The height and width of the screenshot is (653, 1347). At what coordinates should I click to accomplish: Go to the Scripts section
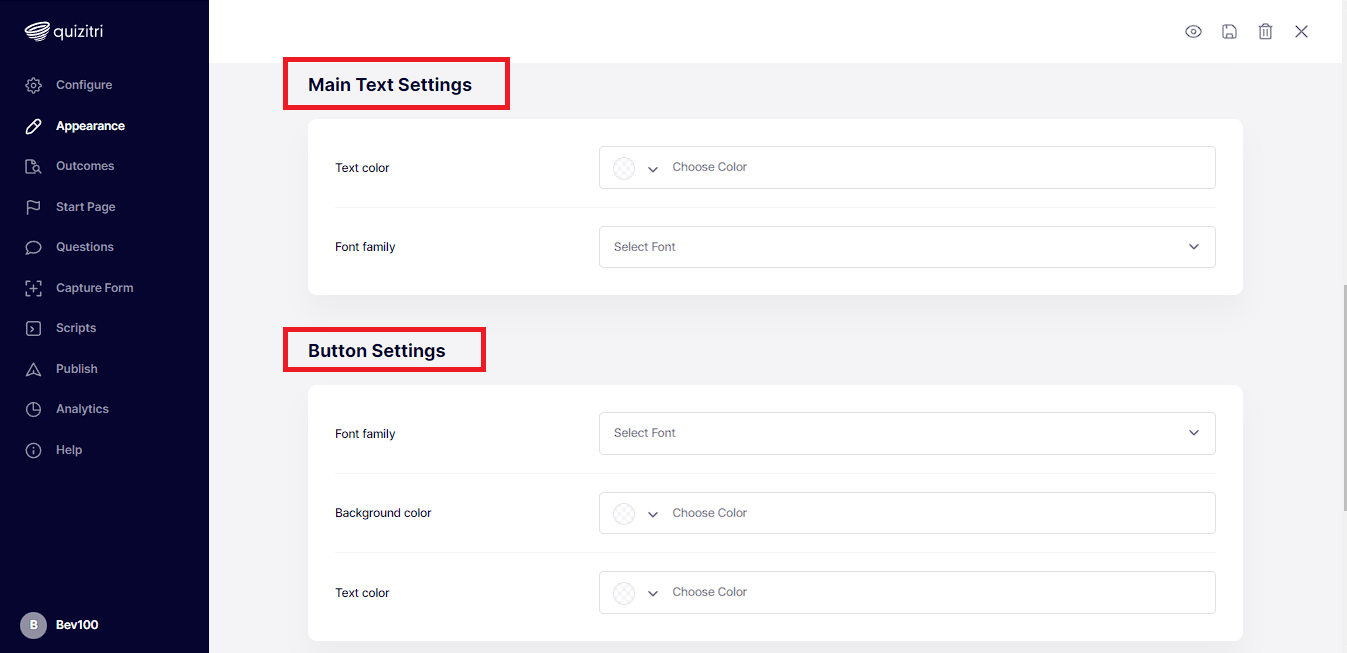tap(76, 328)
